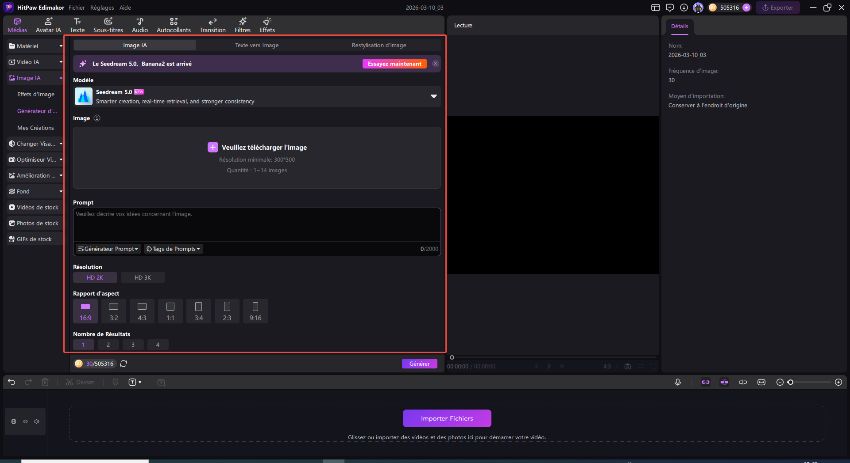Open the Transition tool

(212, 25)
